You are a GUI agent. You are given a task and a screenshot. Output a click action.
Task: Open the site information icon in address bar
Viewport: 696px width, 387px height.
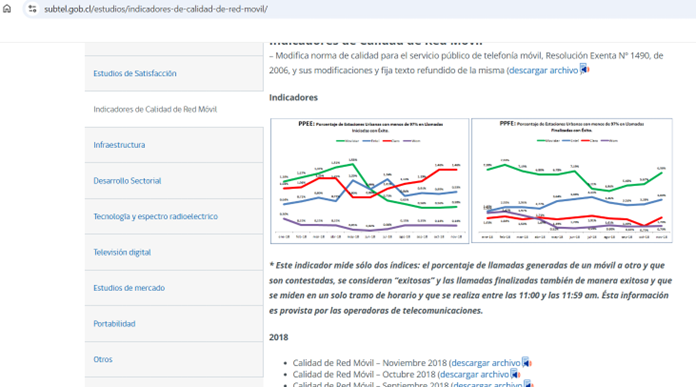[32, 8]
